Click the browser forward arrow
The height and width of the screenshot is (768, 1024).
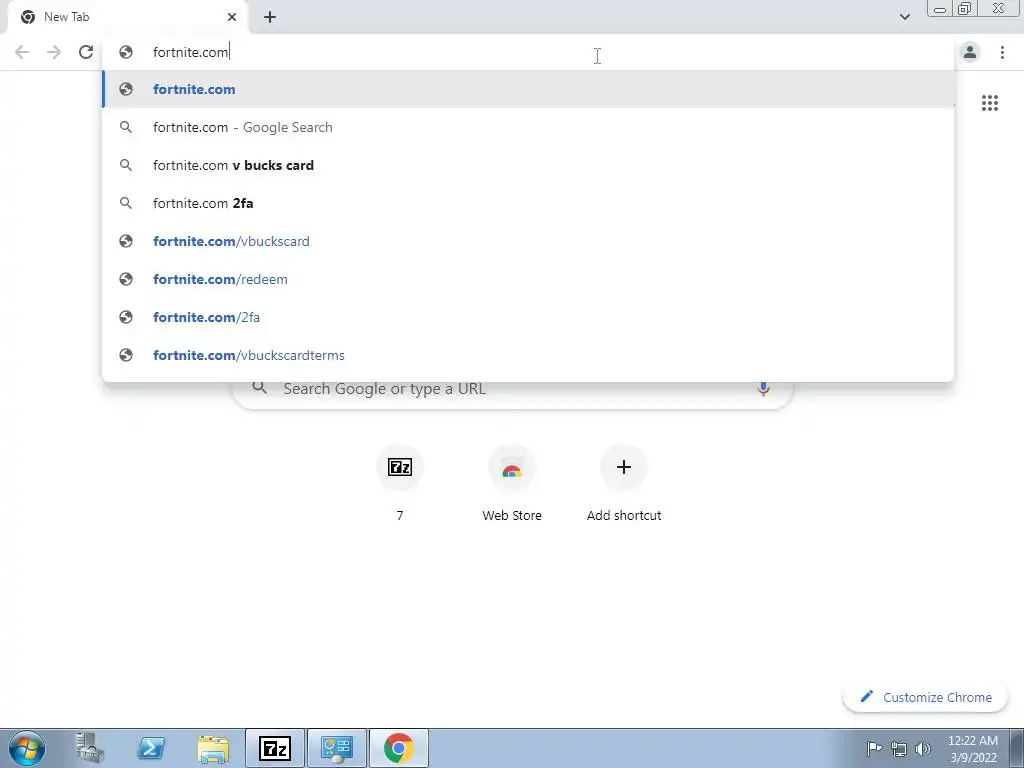54,52
